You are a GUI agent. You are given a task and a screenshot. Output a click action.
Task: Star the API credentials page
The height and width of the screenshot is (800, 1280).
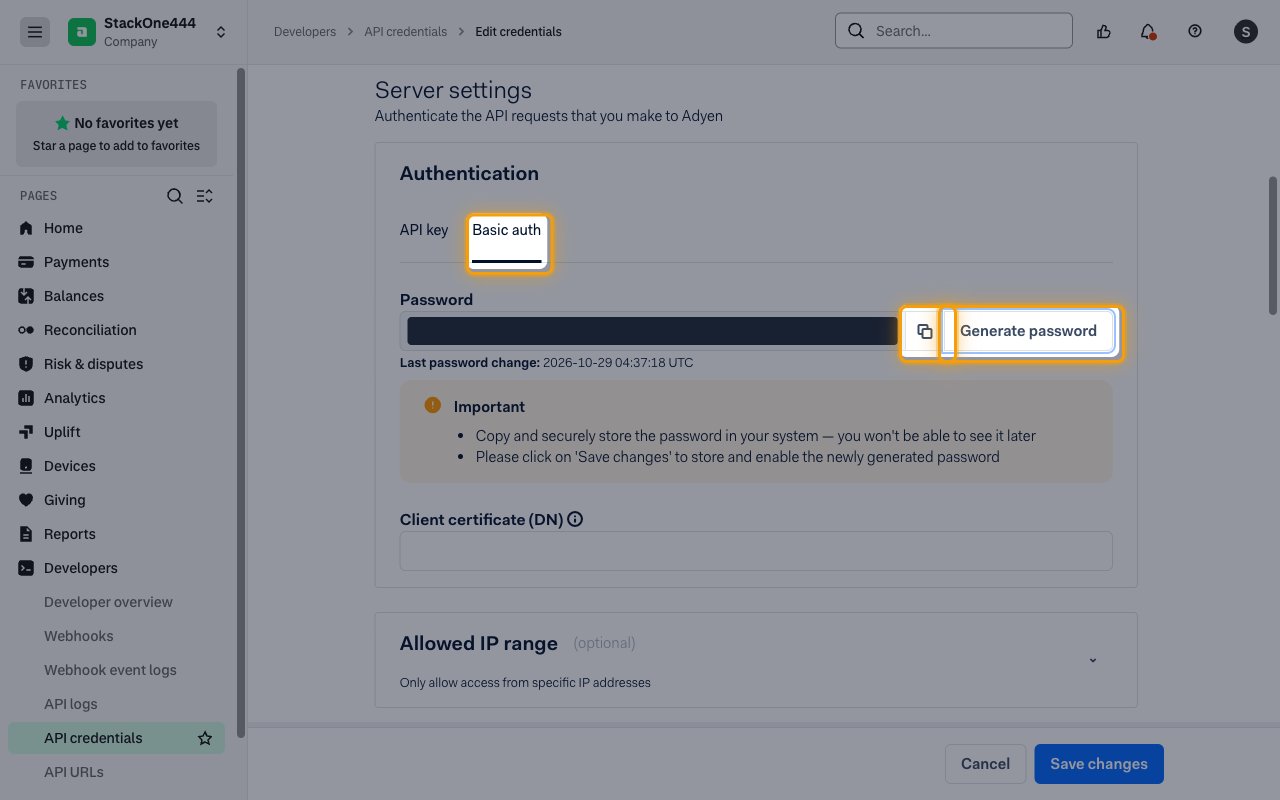click(205, 738)
